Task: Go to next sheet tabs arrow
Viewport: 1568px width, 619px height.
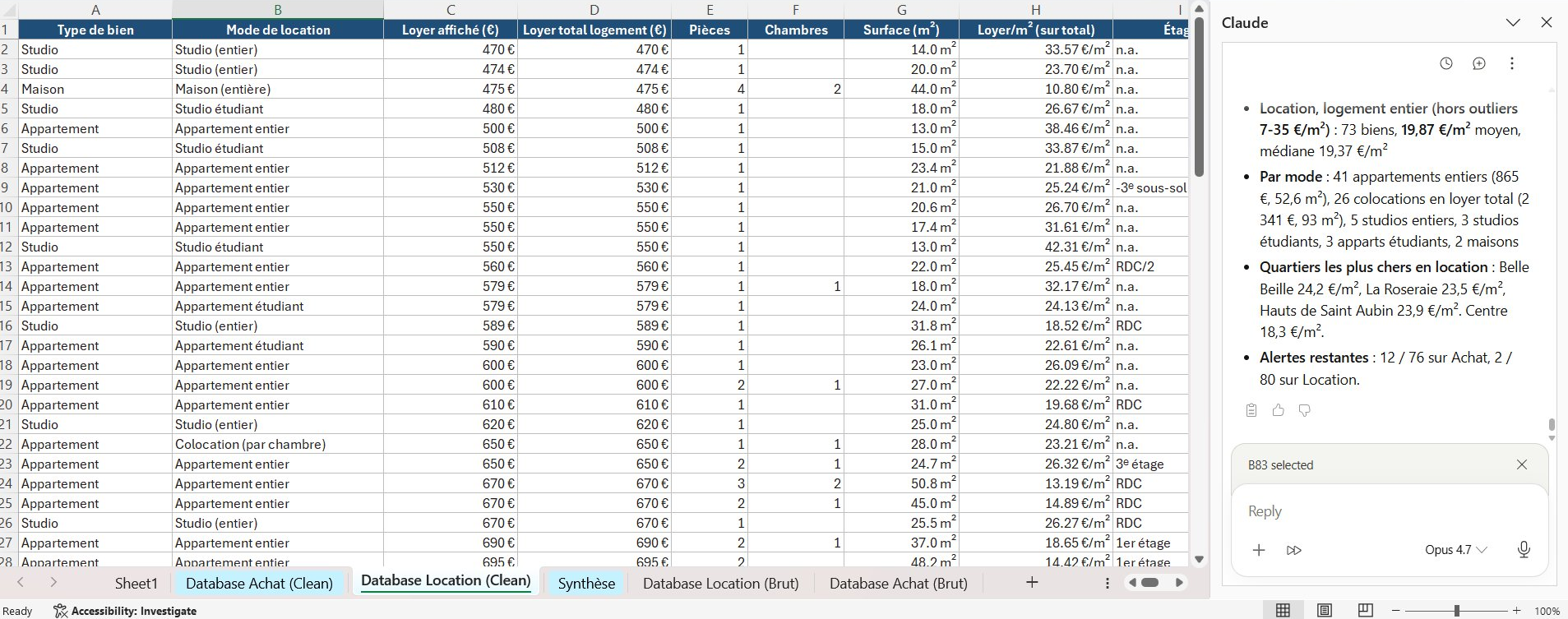Action: coord(53,583)
